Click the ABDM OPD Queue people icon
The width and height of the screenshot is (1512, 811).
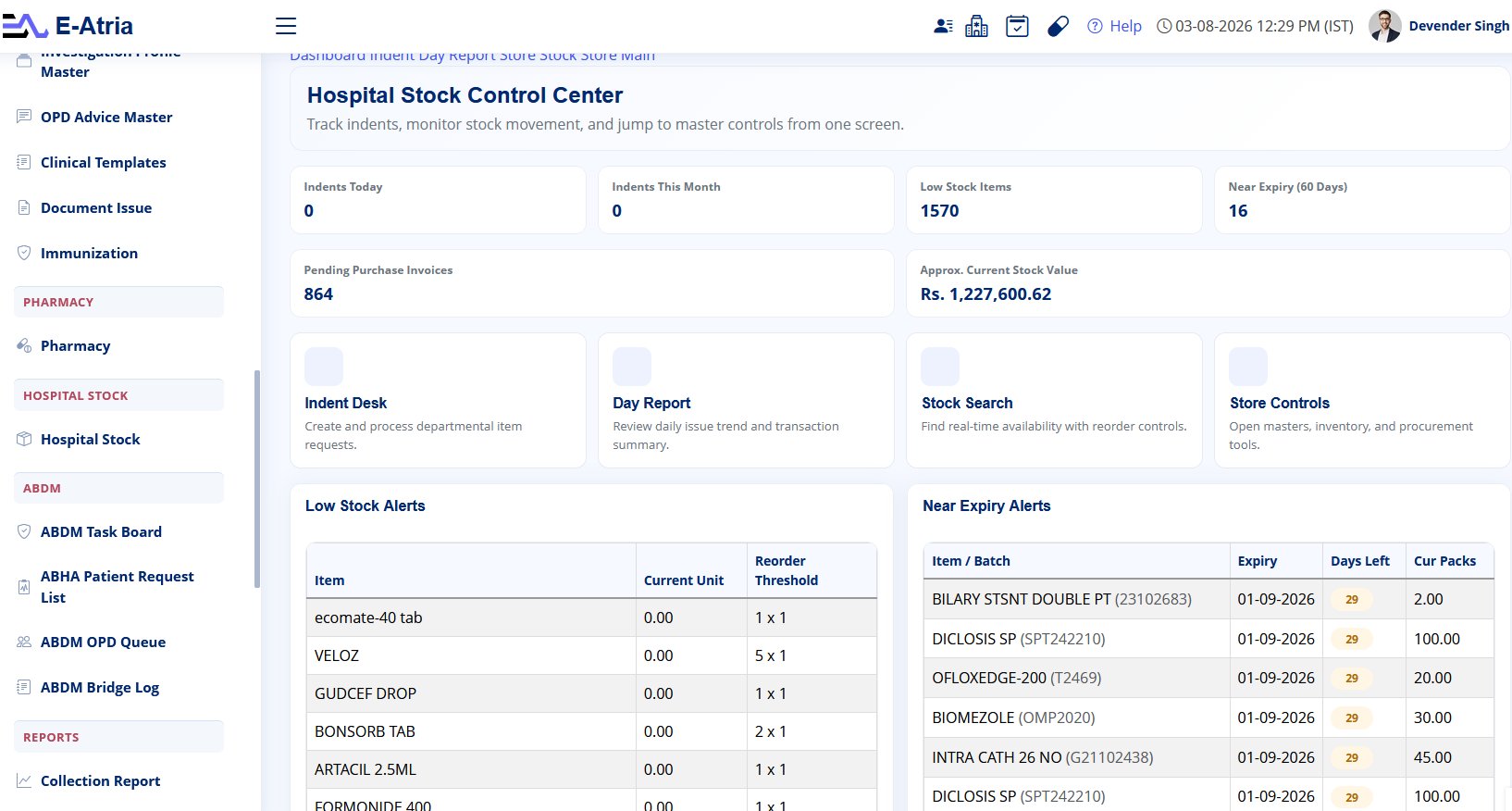(24, 642)
